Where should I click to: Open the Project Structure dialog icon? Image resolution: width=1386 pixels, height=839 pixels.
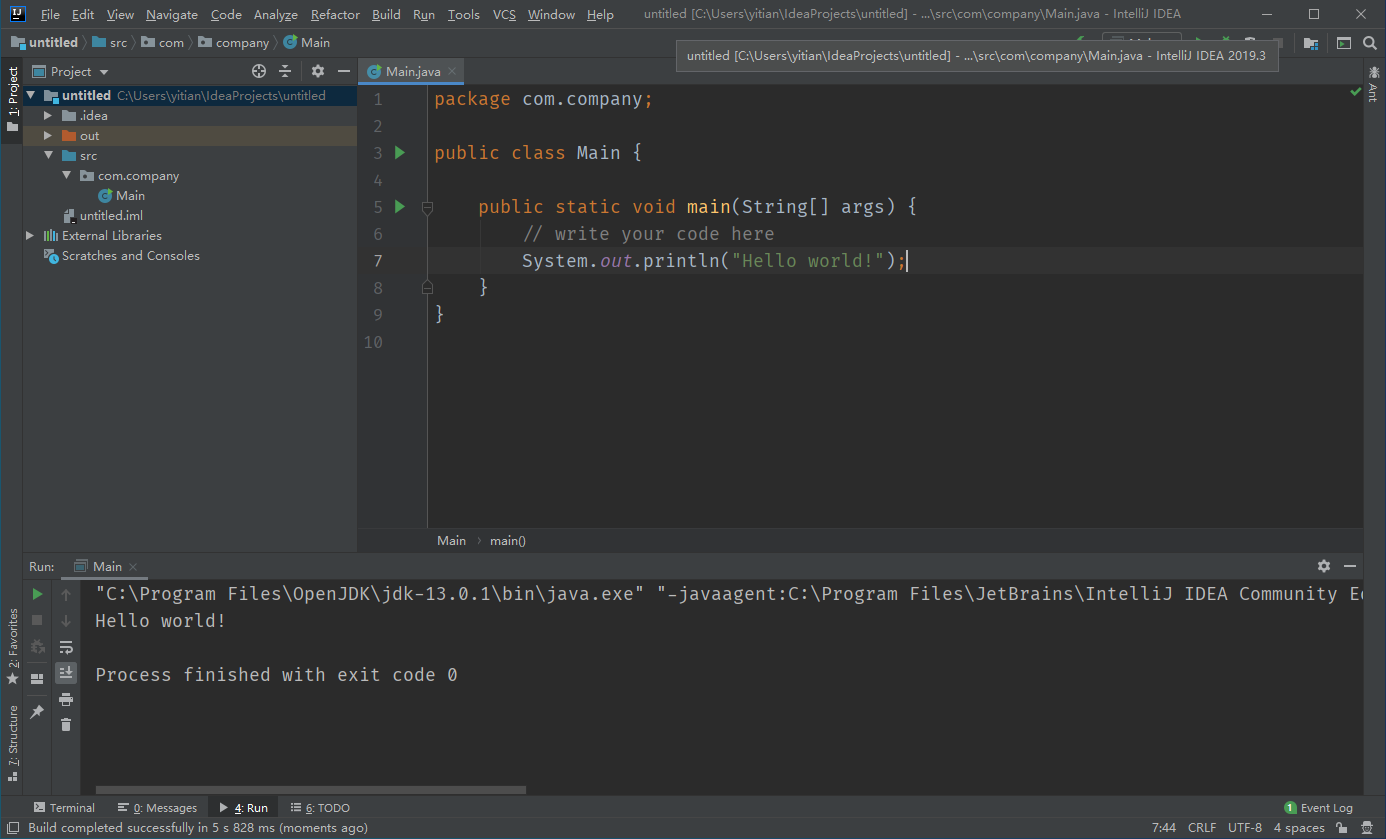click(1310, 43)
